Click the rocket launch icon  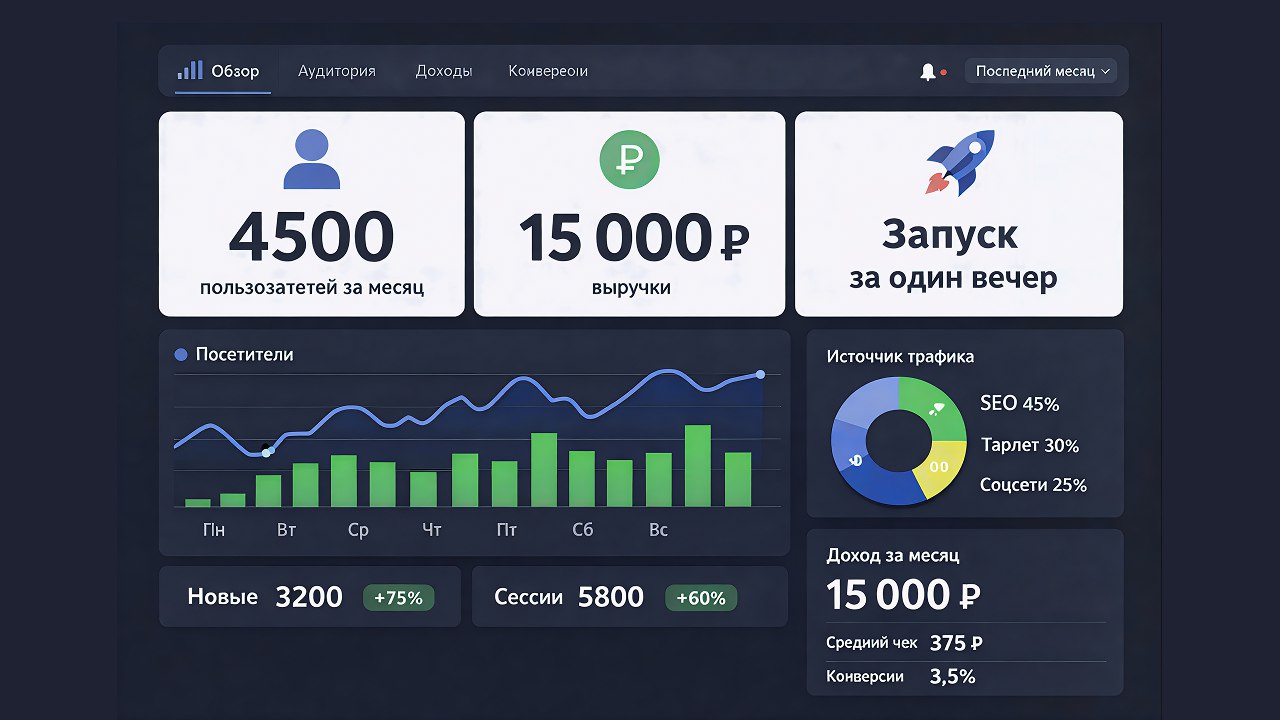[958, 162]
